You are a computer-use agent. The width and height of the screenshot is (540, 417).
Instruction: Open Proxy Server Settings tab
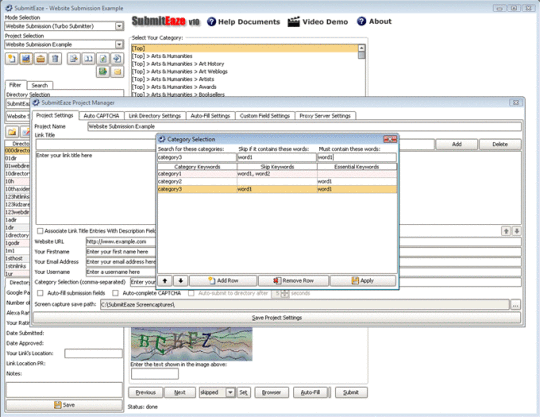click(x=325, y=116)
